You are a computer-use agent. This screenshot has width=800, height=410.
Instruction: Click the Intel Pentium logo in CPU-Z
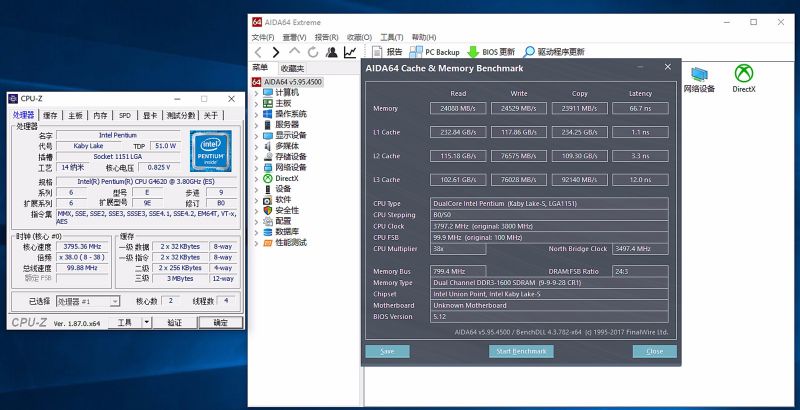[211, 151]
